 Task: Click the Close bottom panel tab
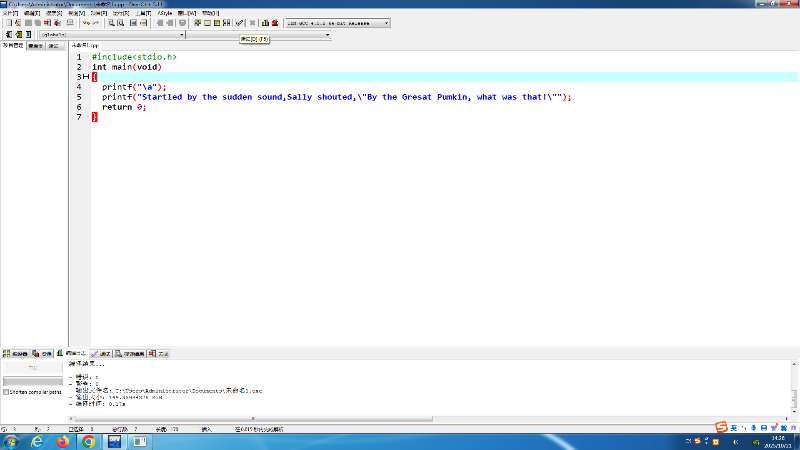coord(158,353)
